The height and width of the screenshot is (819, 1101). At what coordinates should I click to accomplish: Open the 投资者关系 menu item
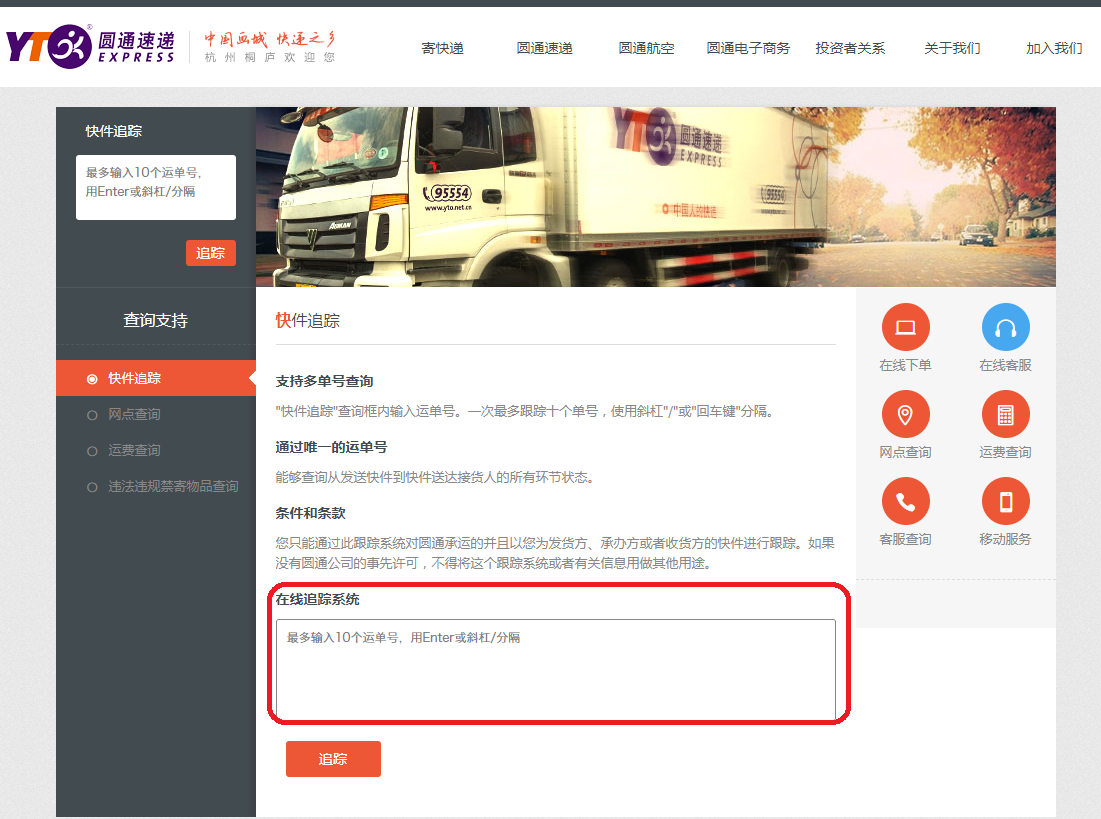(x=850, y=48)
